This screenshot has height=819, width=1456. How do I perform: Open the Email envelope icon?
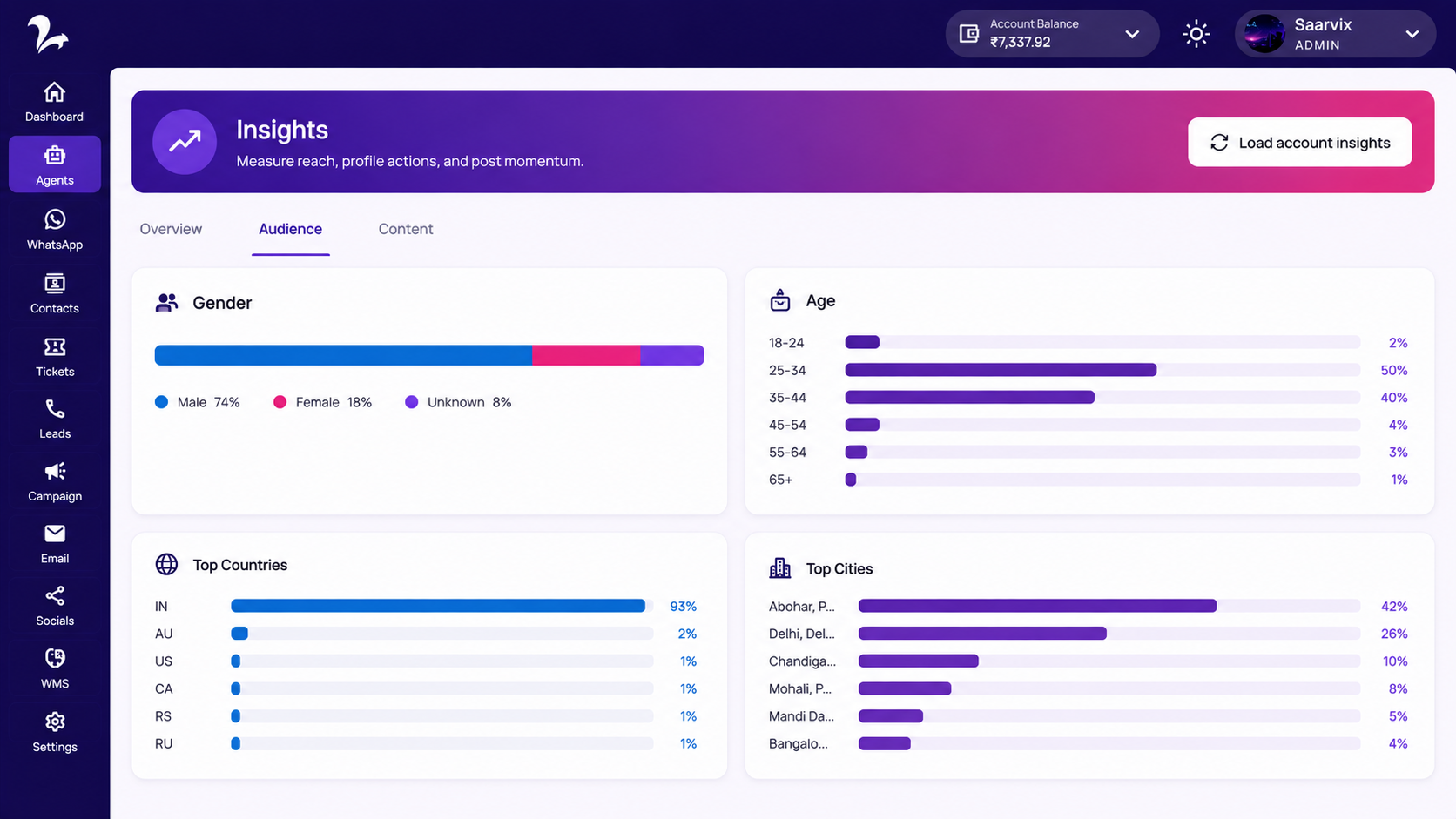tap(55, 534)
